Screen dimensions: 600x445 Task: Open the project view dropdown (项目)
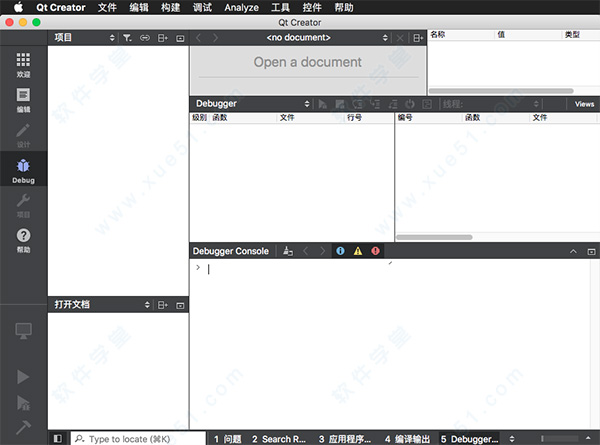coord(85,37)
